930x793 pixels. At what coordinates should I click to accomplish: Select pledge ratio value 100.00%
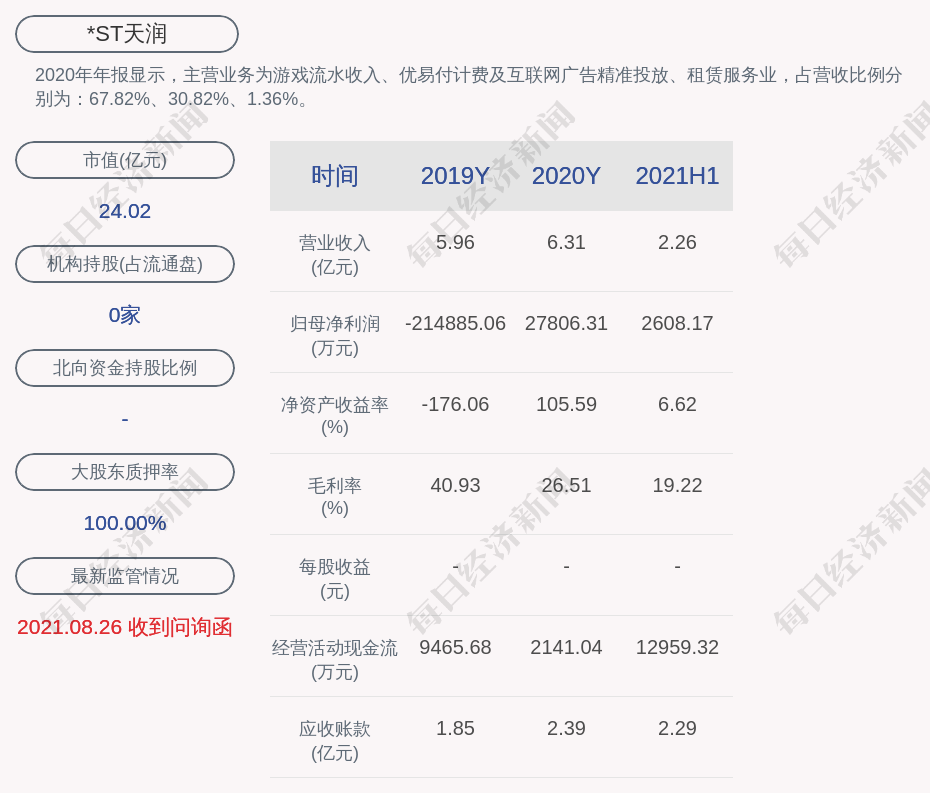click(x=125, y=523)
